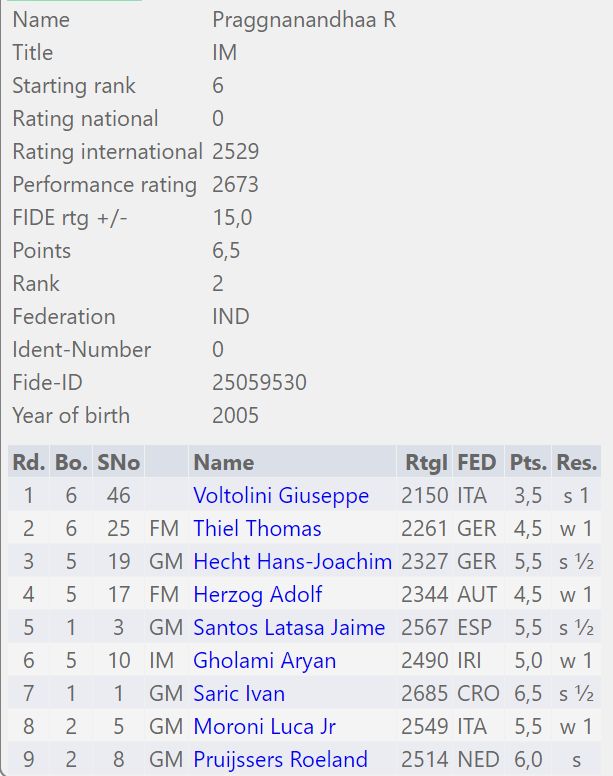The image size is (613, 776).
Task: Click the Moroni Luca Jr link
Action: click(x=270, y=727)
